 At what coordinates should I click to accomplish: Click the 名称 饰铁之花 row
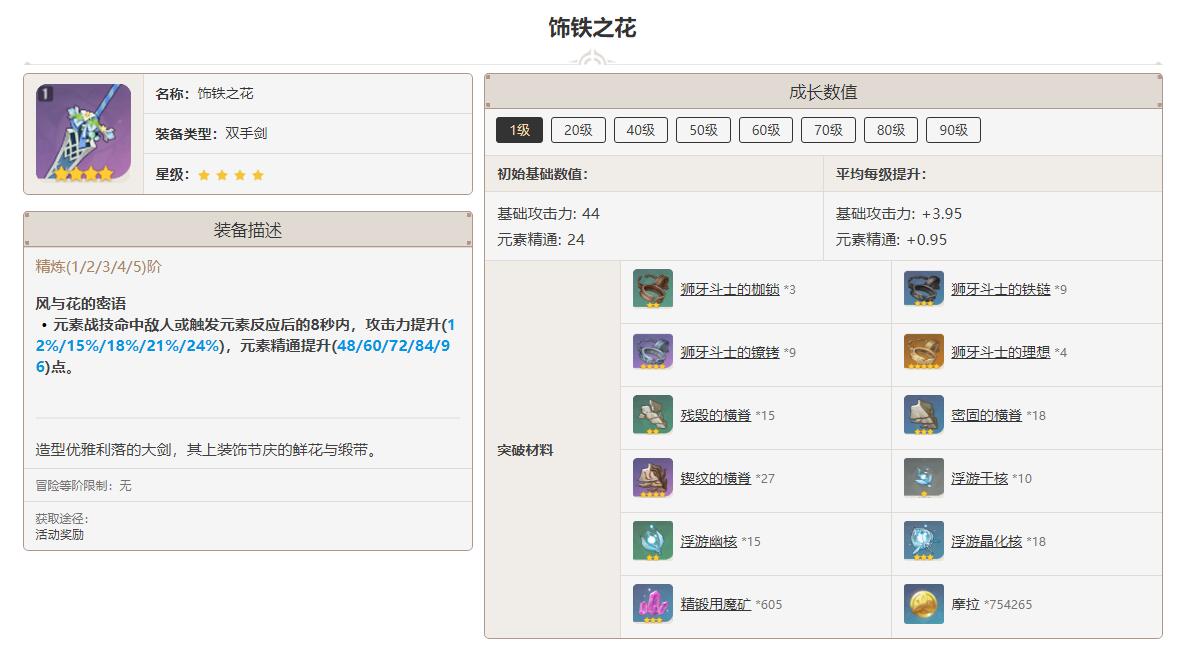308,94
